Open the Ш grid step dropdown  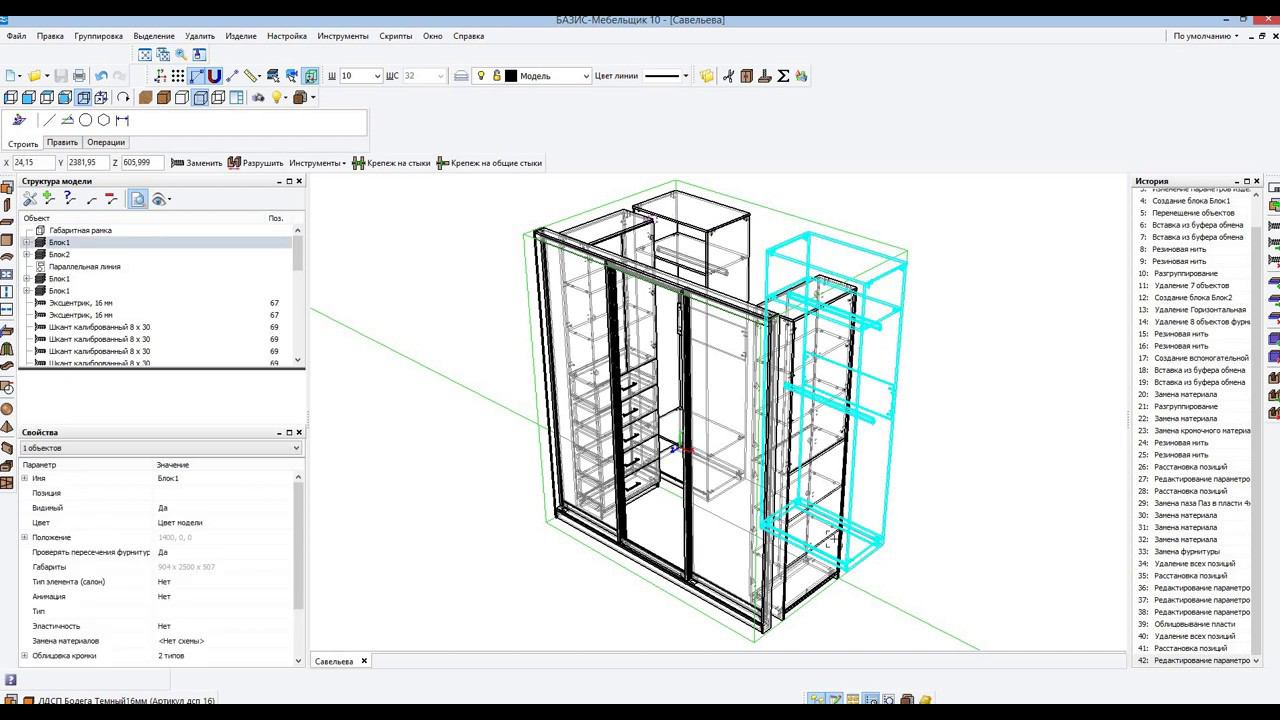coord(376,76)
